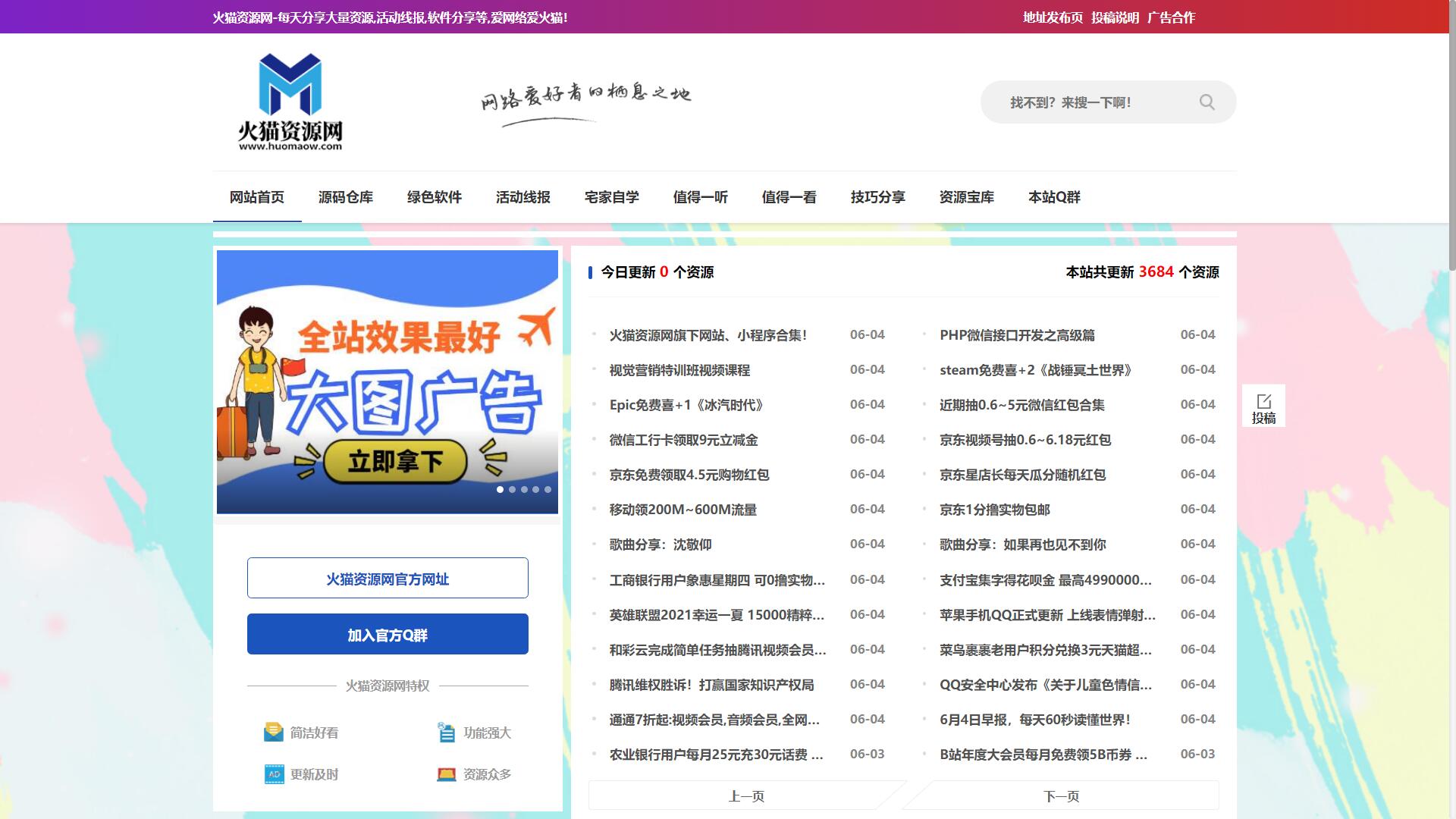Select the fourth carousel dot
1456x819 pixels.
pyautogui.click(x=535, y=490)
